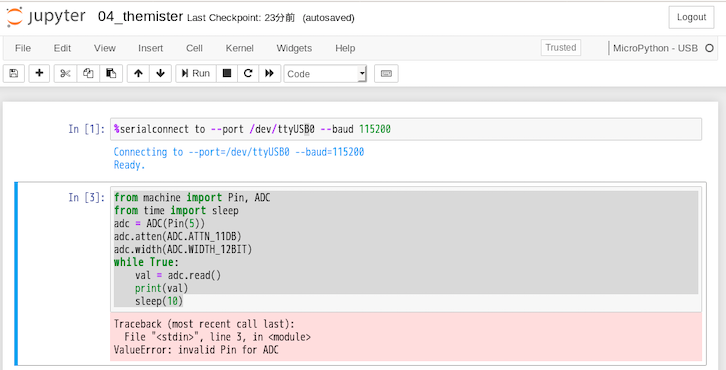Open the Code cell type dropdown

point(325,74)
